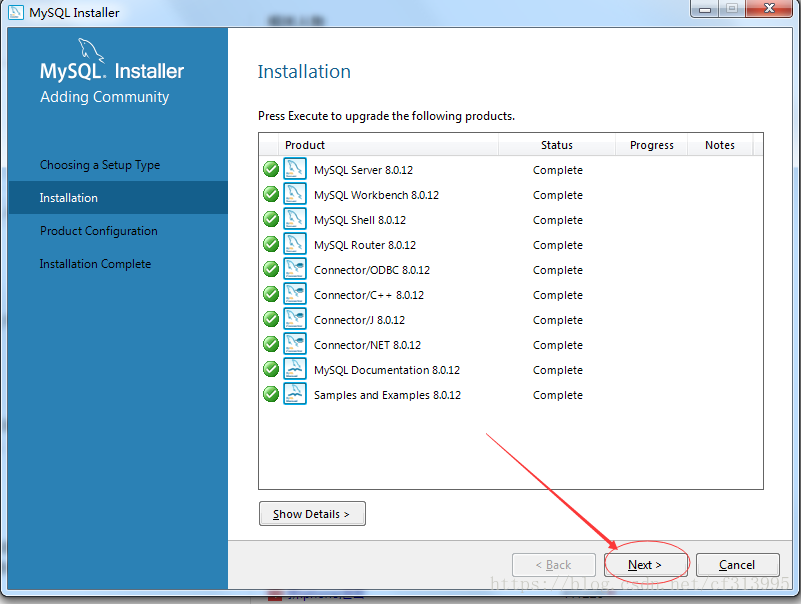This screenshot has height=604, width=801.
Task: Click the Connector/NET 8.0.12 product icon
Action: pyautogui.click(x=295, y=344)
